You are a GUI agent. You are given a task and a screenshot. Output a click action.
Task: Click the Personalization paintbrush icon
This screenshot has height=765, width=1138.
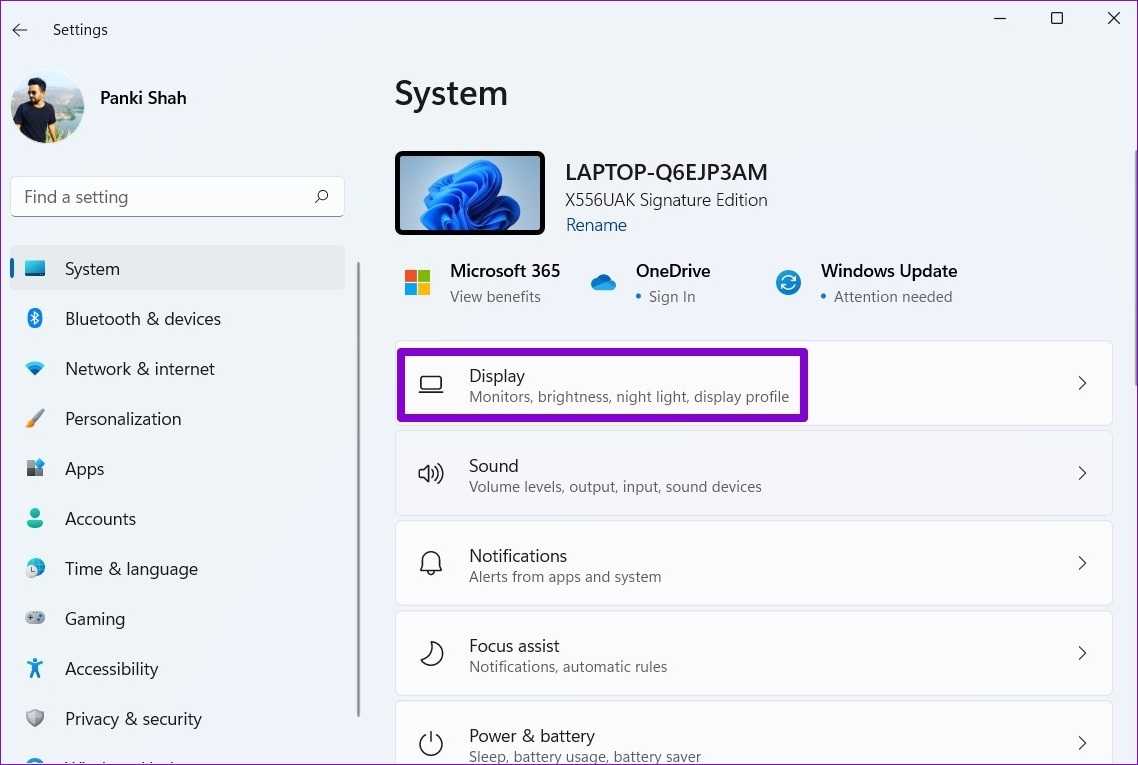click(35, 419)
